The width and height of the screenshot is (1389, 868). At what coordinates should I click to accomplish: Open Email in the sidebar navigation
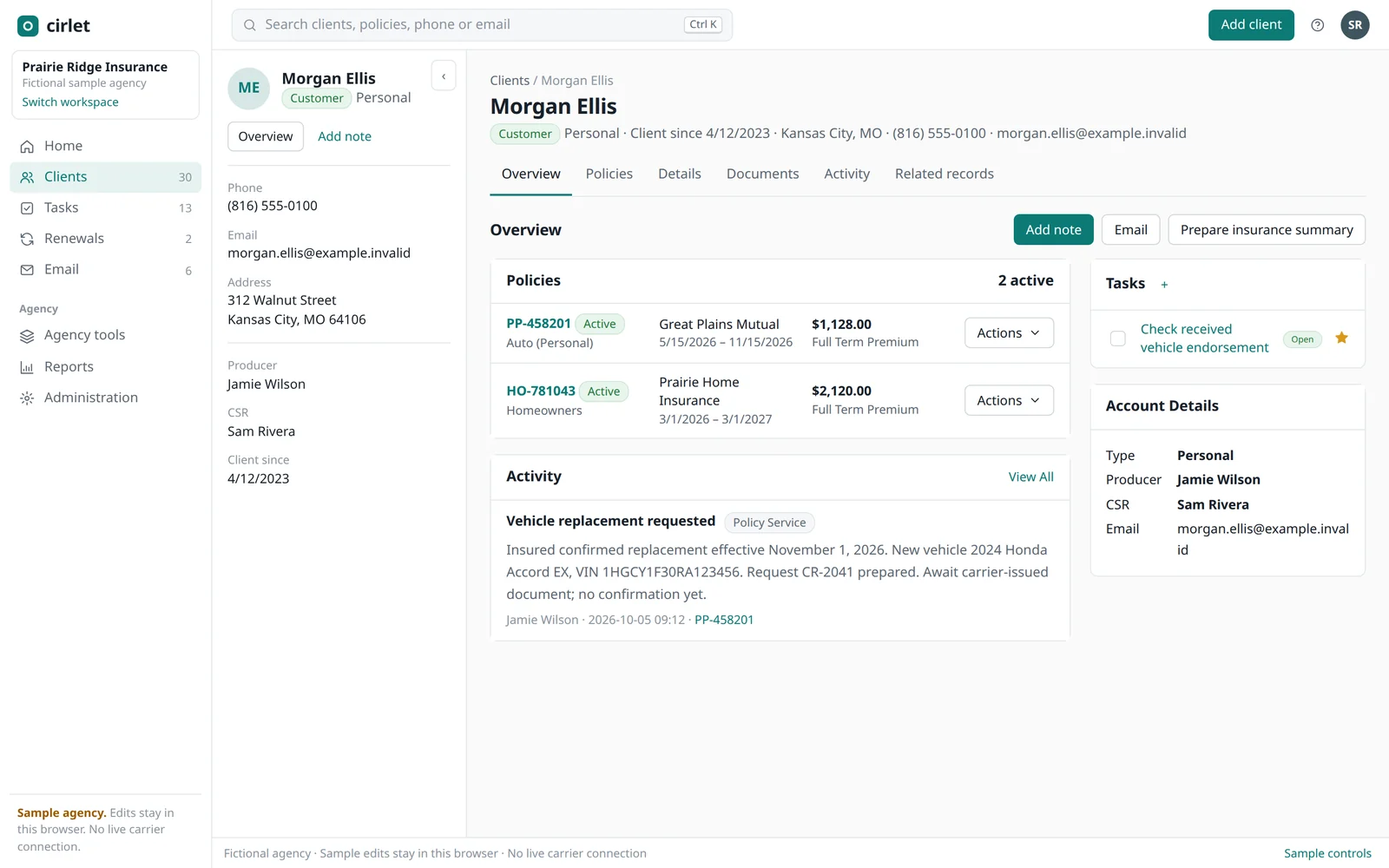[105, 270]
